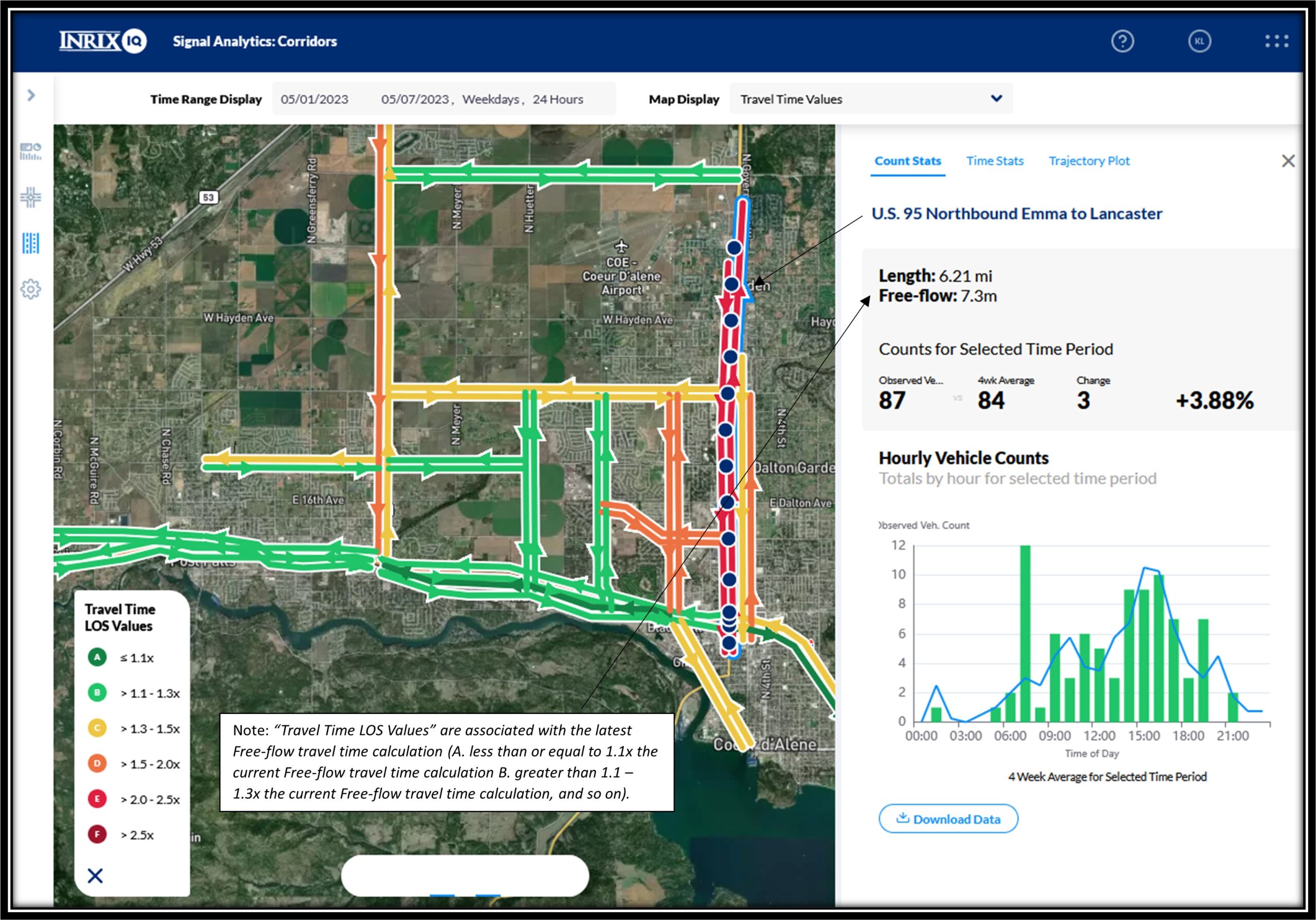The width and height of the screenshot is (1316, 920).
Task: Click the INRIX IQ logo
Action: click(102, 41)
